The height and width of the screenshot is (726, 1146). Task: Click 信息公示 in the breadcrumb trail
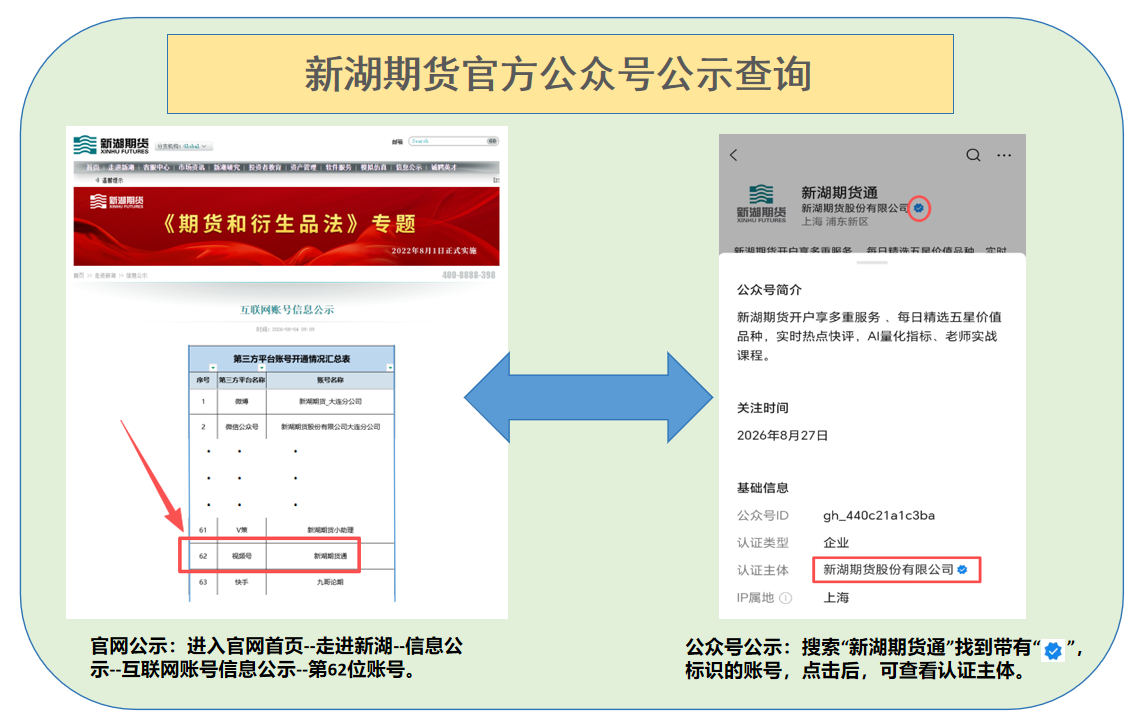(x=137, y=276)
